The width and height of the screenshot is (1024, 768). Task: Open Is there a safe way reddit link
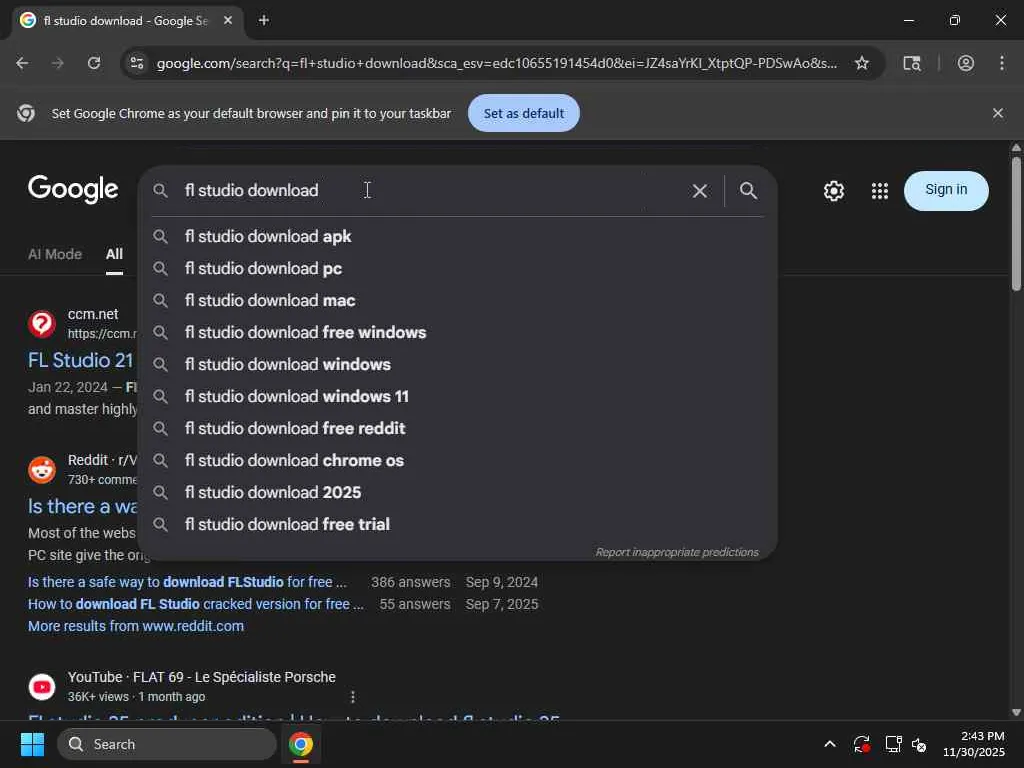pyautogui.click(x=187, y=582)
